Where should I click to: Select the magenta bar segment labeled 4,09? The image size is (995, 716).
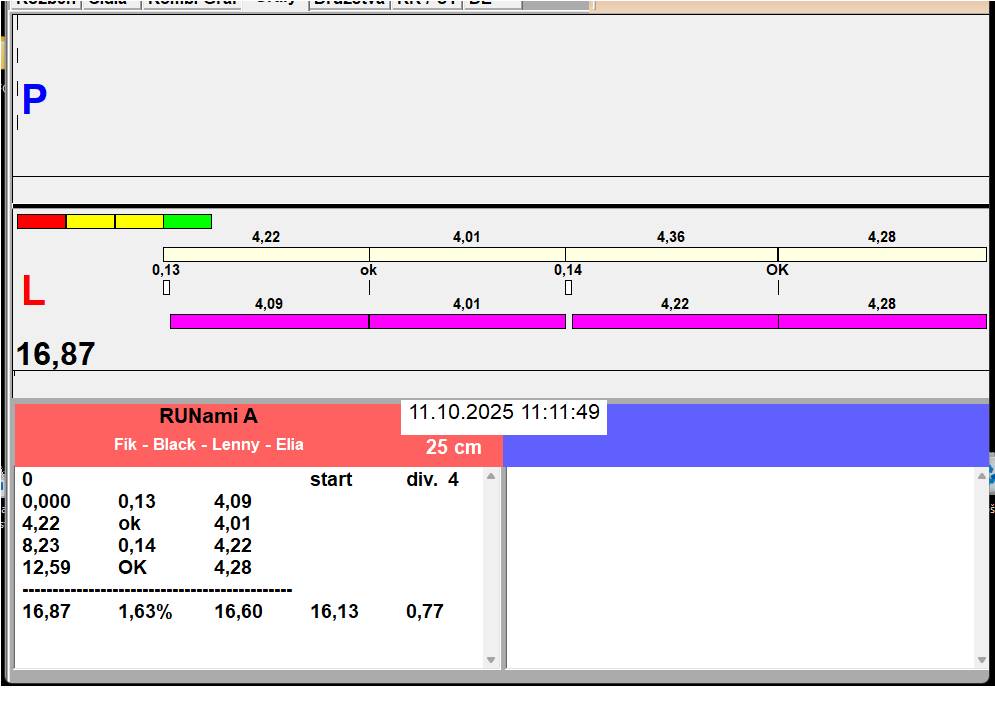269,321
